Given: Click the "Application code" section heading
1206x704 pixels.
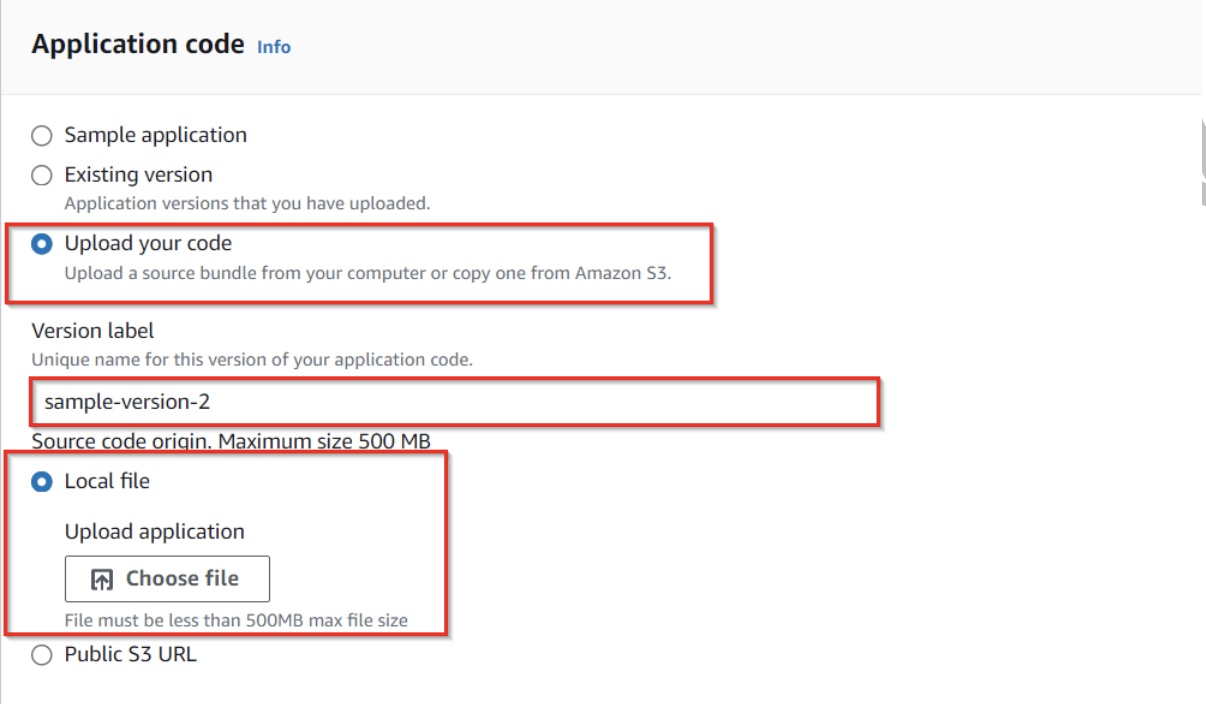Looking at the screenshot, I should (138, 44).
